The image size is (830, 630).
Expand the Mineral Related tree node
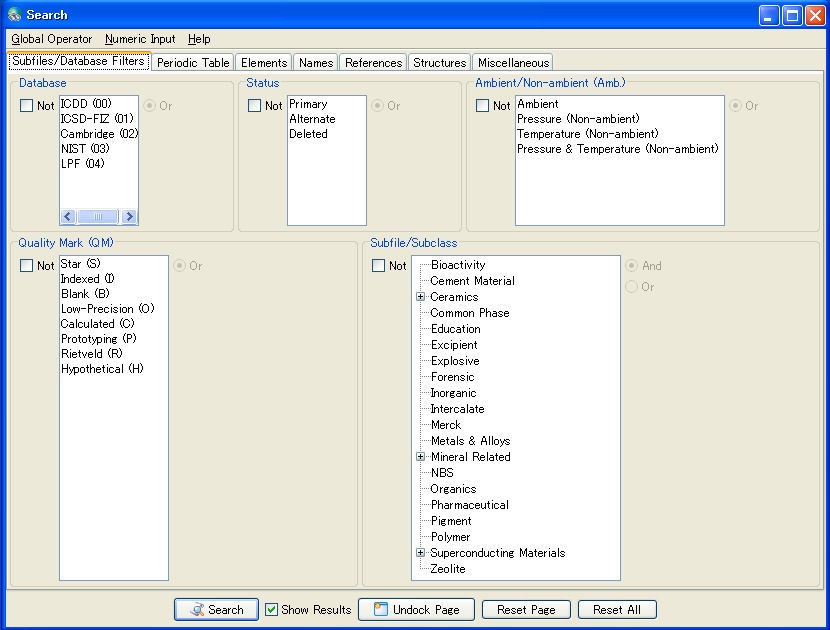click(421, 457)
